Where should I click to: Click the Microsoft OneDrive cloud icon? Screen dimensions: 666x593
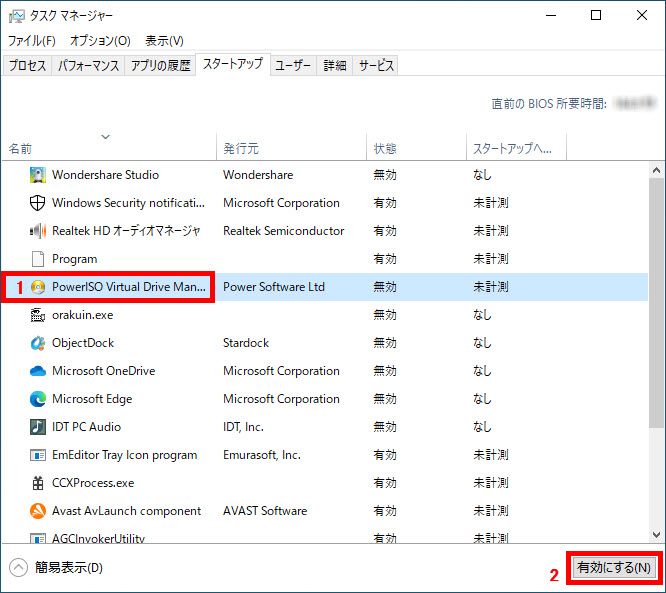pos(38,371)
